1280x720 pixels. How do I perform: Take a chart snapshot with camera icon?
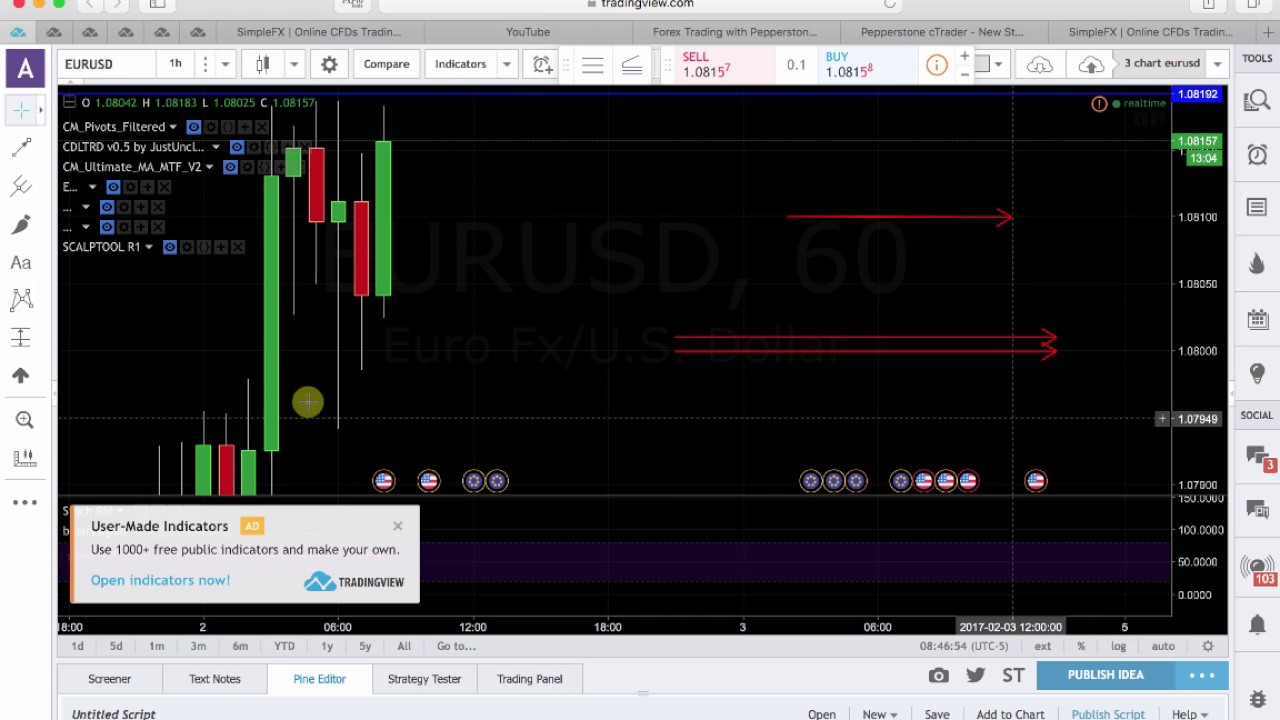click(938, 676)
